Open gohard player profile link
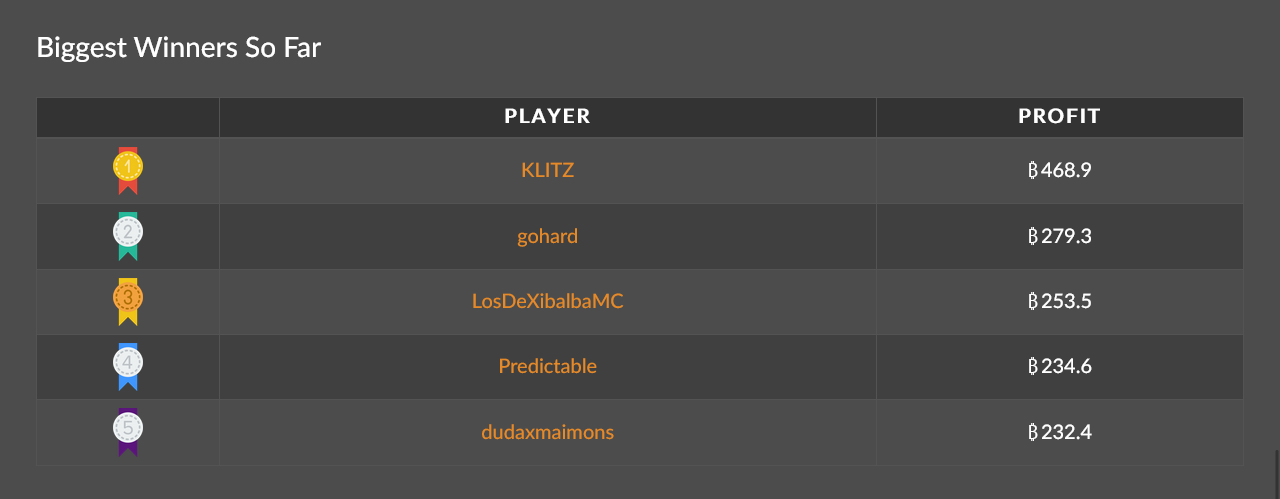Screen dimensions: 1280x499 [x=548, y=237]
